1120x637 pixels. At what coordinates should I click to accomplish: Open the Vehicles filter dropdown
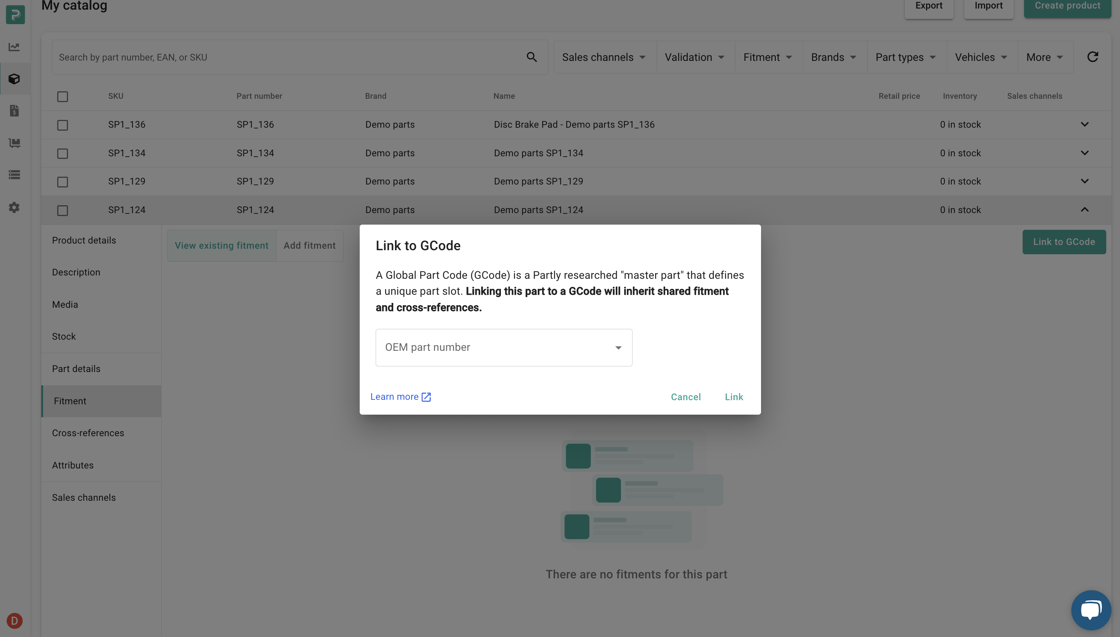(981, 57)
